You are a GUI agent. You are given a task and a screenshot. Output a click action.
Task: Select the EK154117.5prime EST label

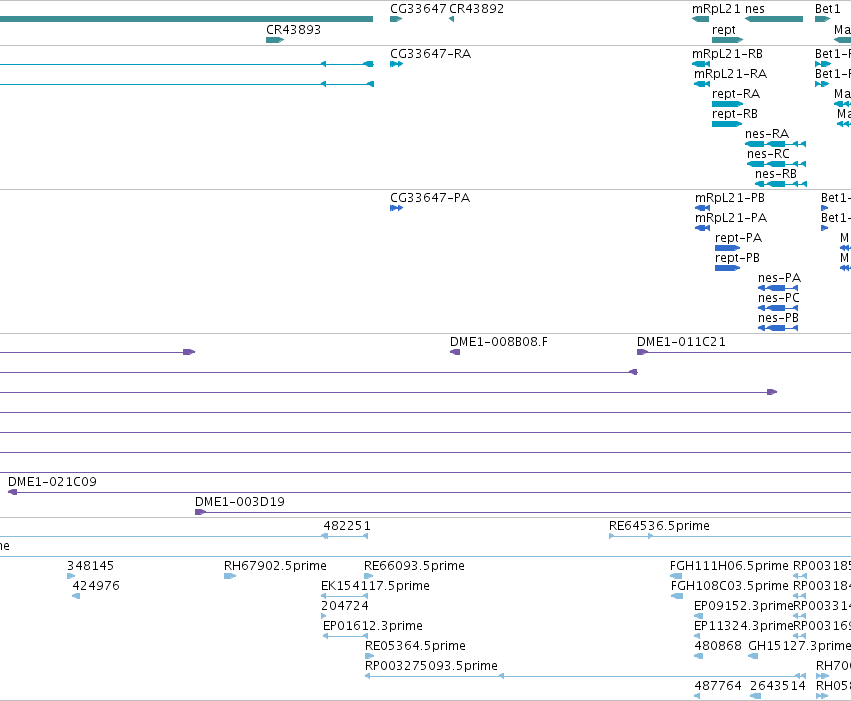click(x=375, y=587)
